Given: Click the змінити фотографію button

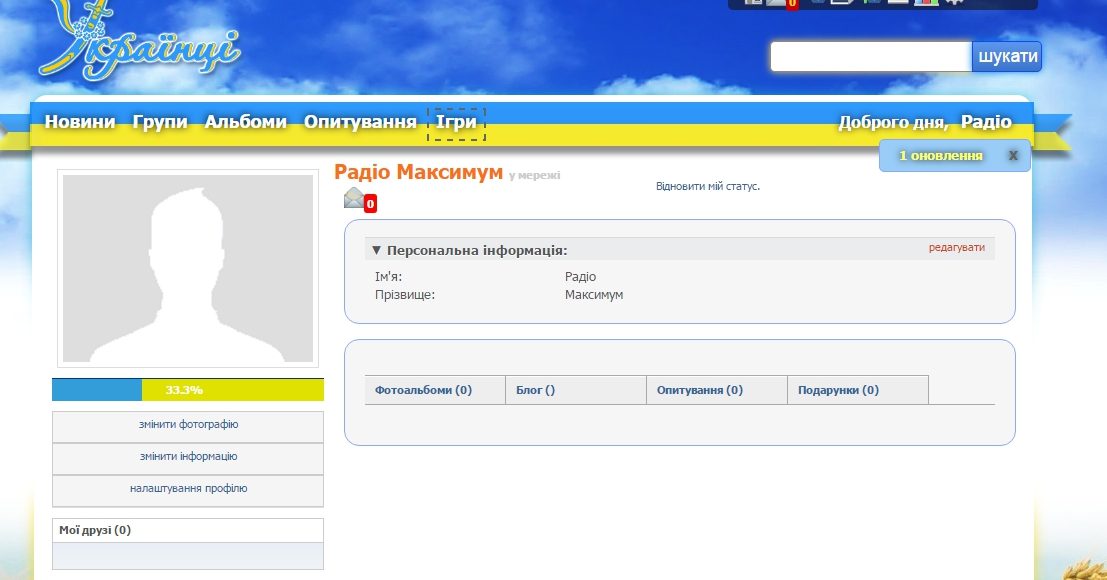Looking at the screenshot, I should click(188, 426).
